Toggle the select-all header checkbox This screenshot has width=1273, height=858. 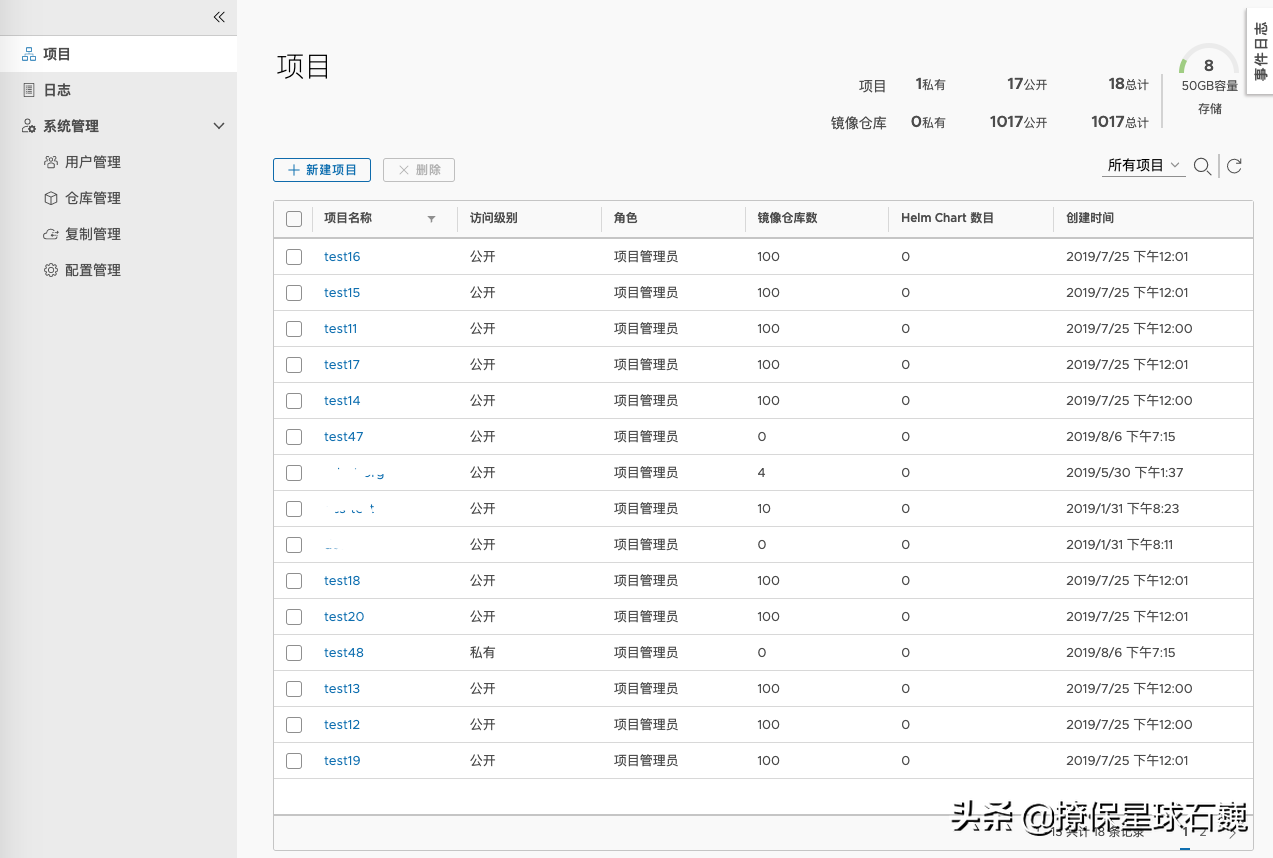coord(294,219)
